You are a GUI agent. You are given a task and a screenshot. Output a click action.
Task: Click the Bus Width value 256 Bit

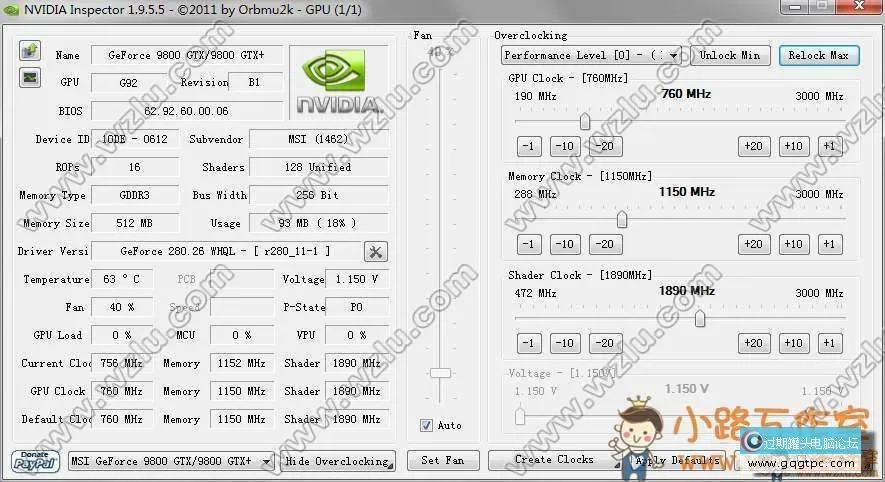click(x=319, y=195)
